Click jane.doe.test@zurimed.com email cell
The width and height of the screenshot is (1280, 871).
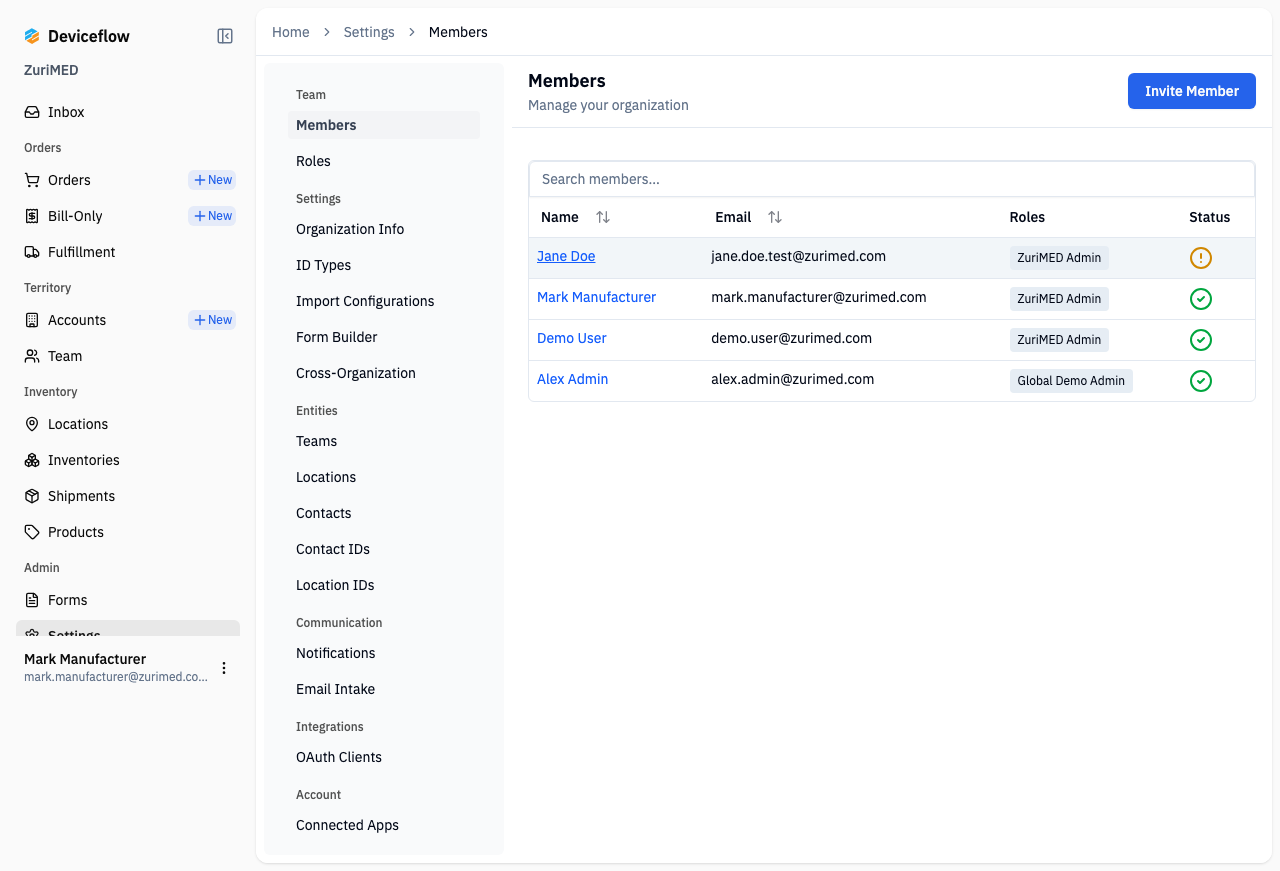pos(798,256)
